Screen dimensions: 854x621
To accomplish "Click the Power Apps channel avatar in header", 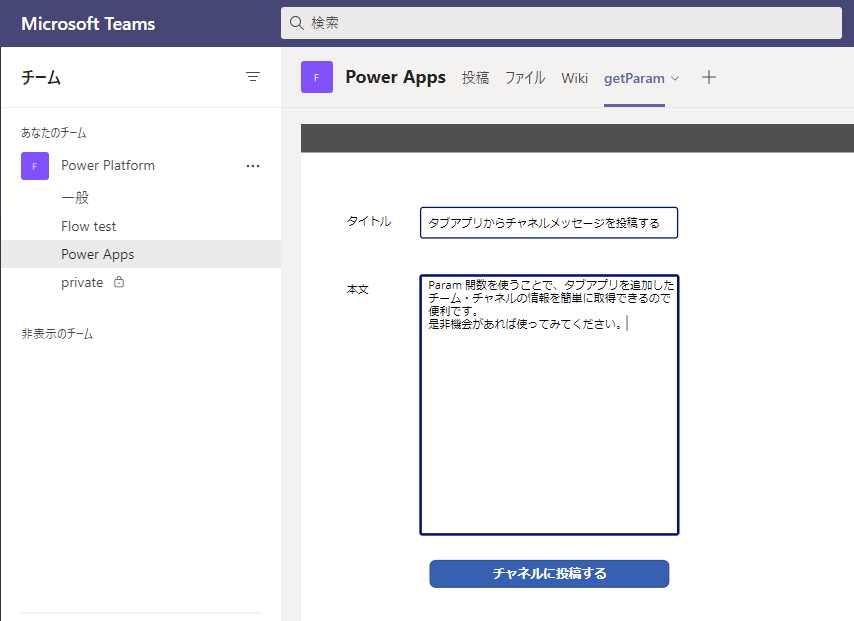I will [317, 77].
